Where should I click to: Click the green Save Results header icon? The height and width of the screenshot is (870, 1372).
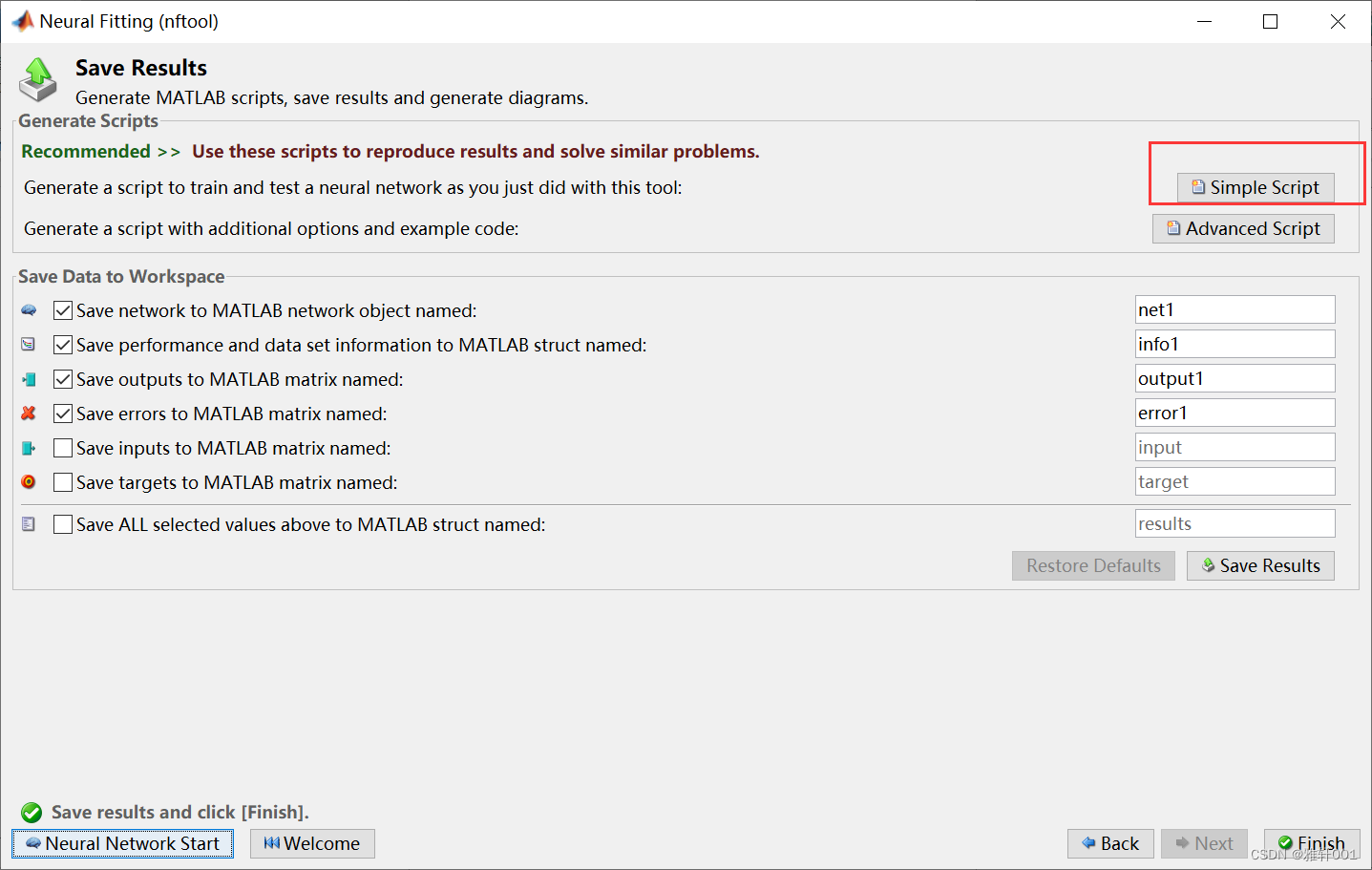38,78
